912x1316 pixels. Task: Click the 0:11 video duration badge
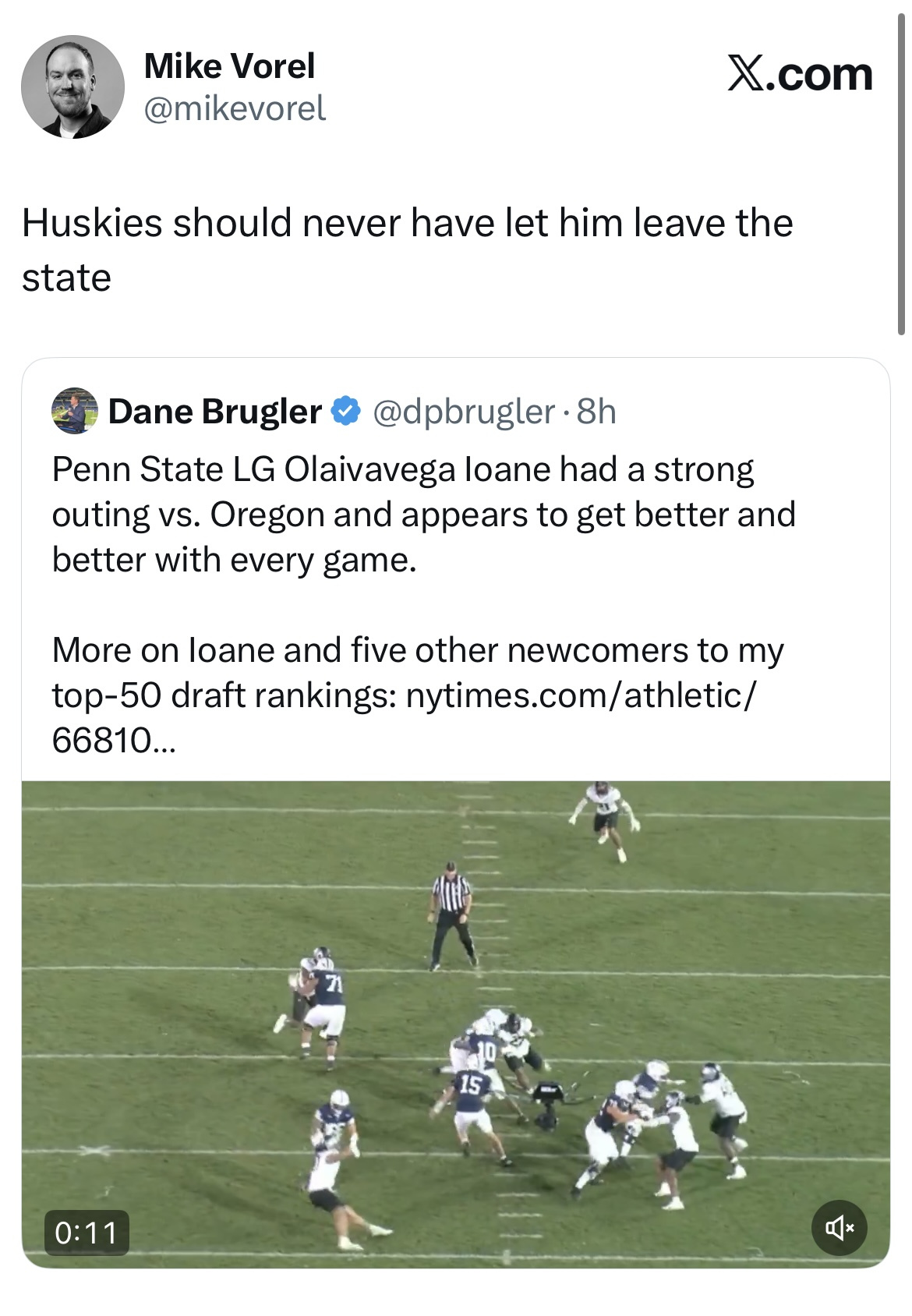(x=87, y=1232)
